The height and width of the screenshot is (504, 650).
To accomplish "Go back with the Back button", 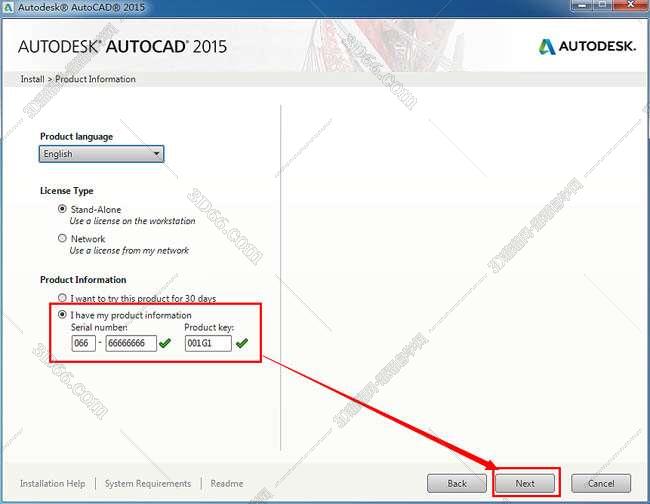I will (456, 483).
